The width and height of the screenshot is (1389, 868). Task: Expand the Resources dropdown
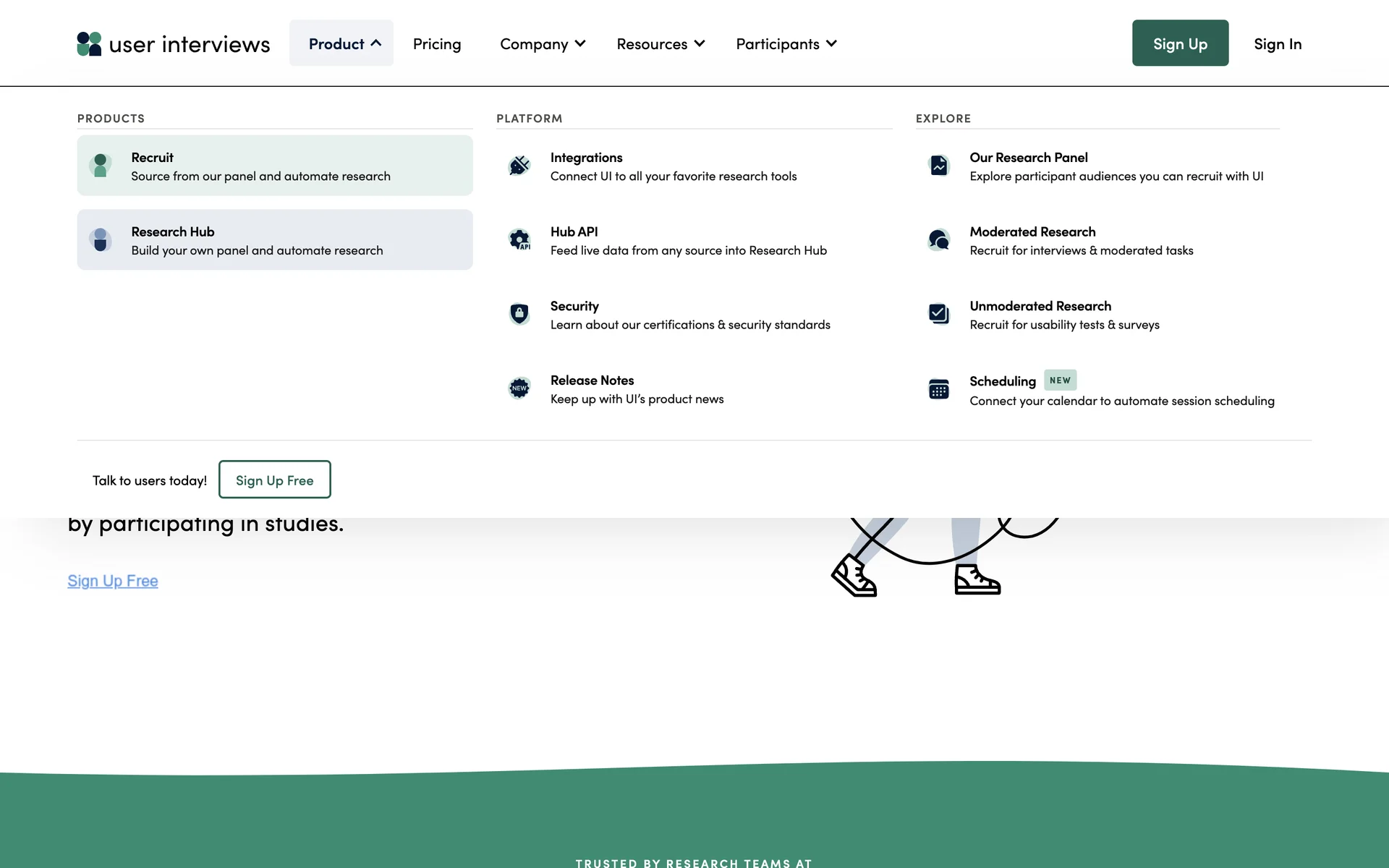click(660, 44)
